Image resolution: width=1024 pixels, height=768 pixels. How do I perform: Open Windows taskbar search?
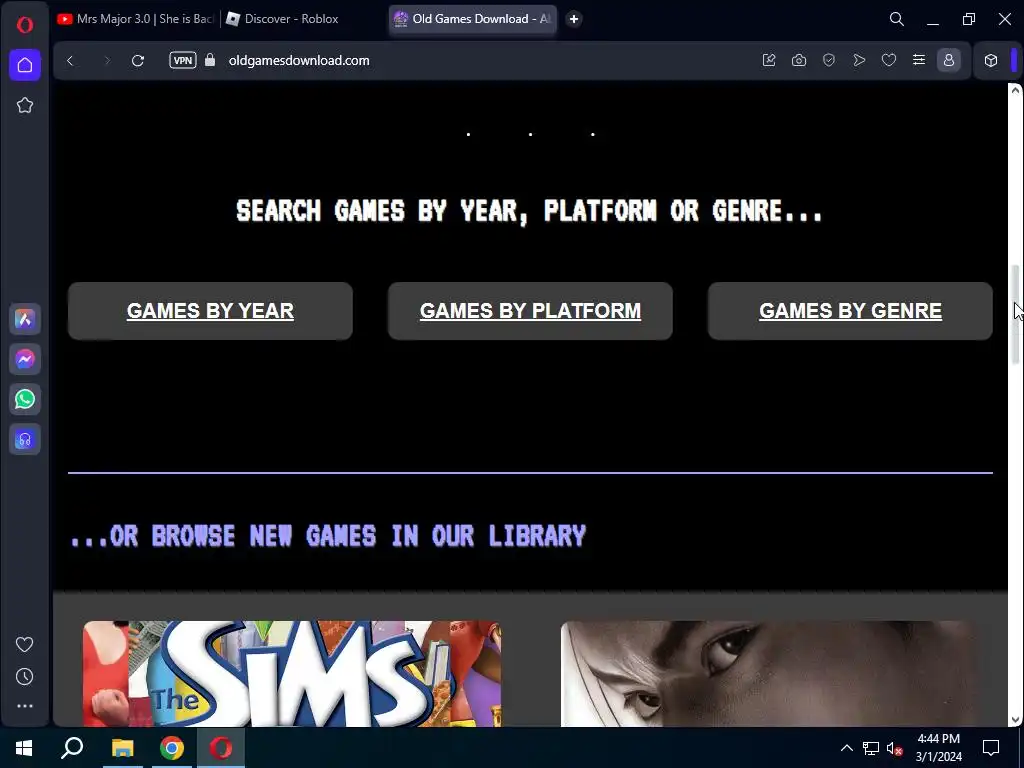click(x=72, y=748)
